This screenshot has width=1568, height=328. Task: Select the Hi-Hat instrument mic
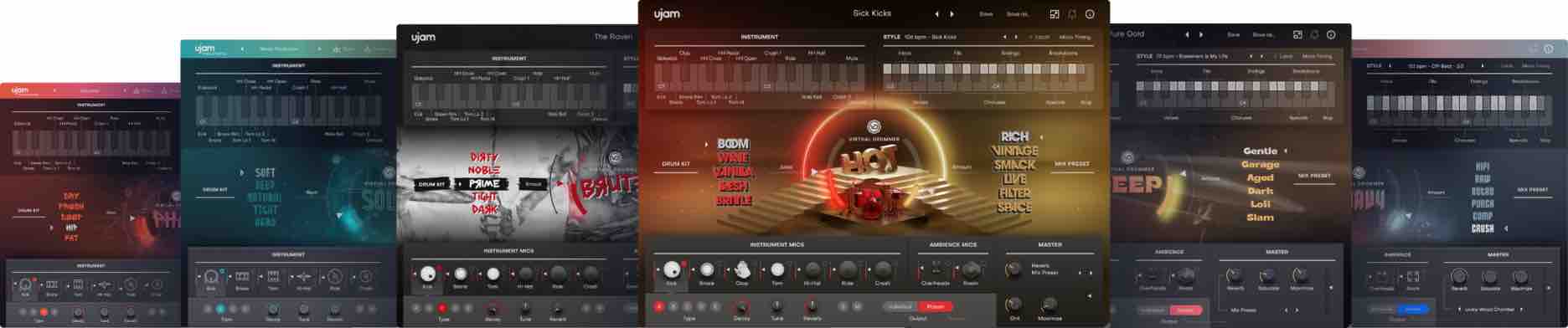(x=812, y=269)
